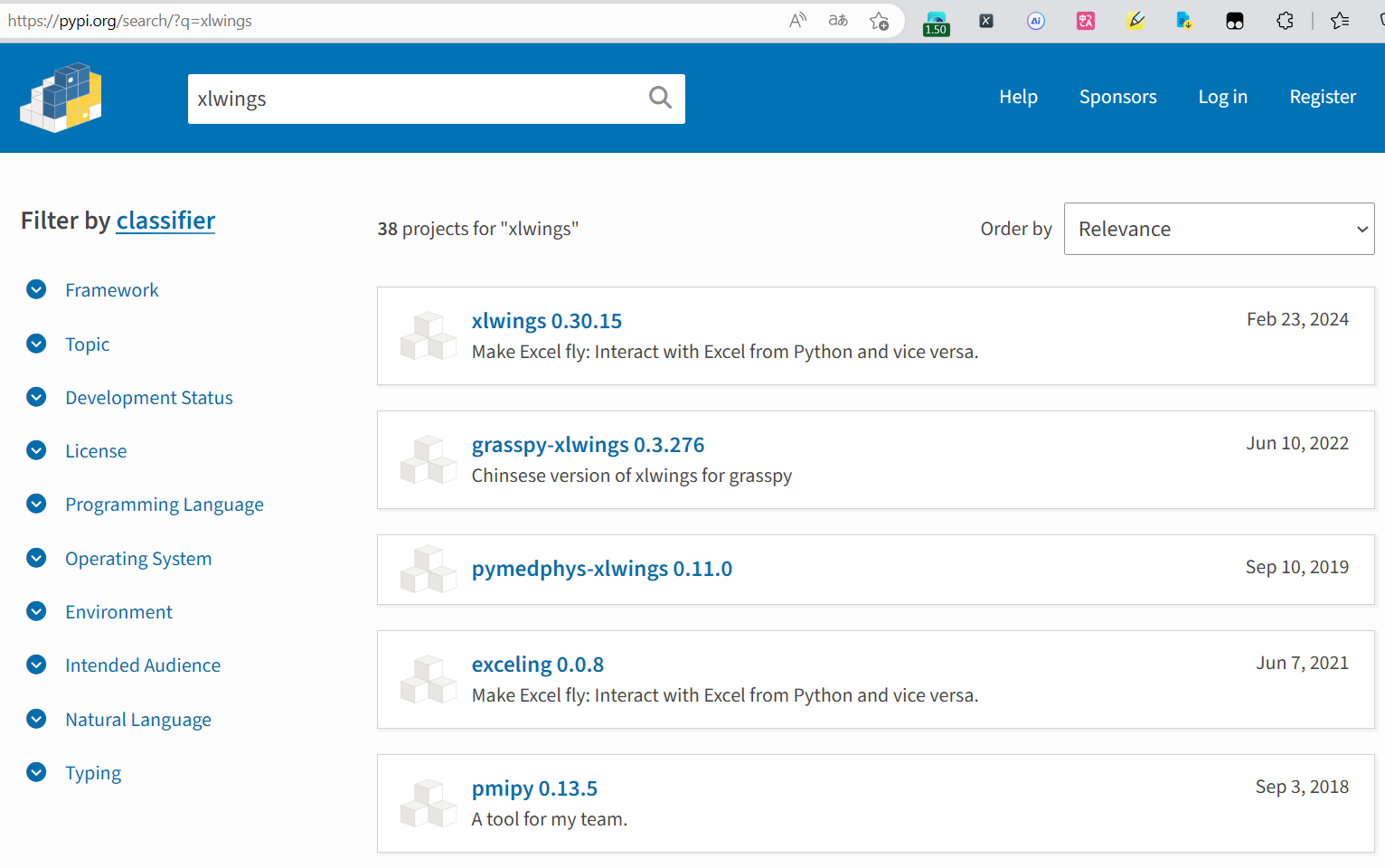
Task: Click the Natural Language label
Action: (x=138, y=720)
